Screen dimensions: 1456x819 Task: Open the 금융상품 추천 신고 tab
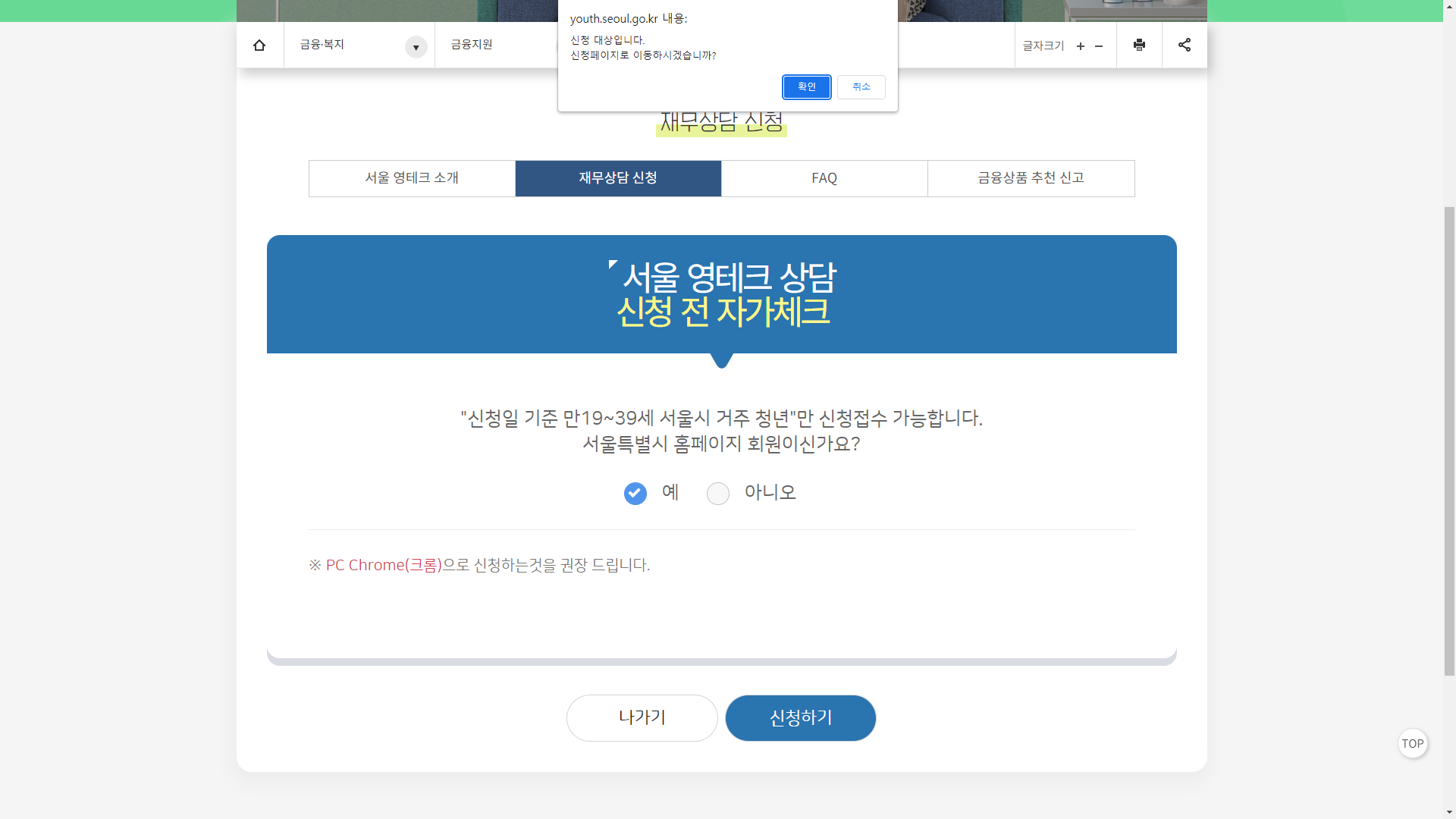tap(1031, 178)
